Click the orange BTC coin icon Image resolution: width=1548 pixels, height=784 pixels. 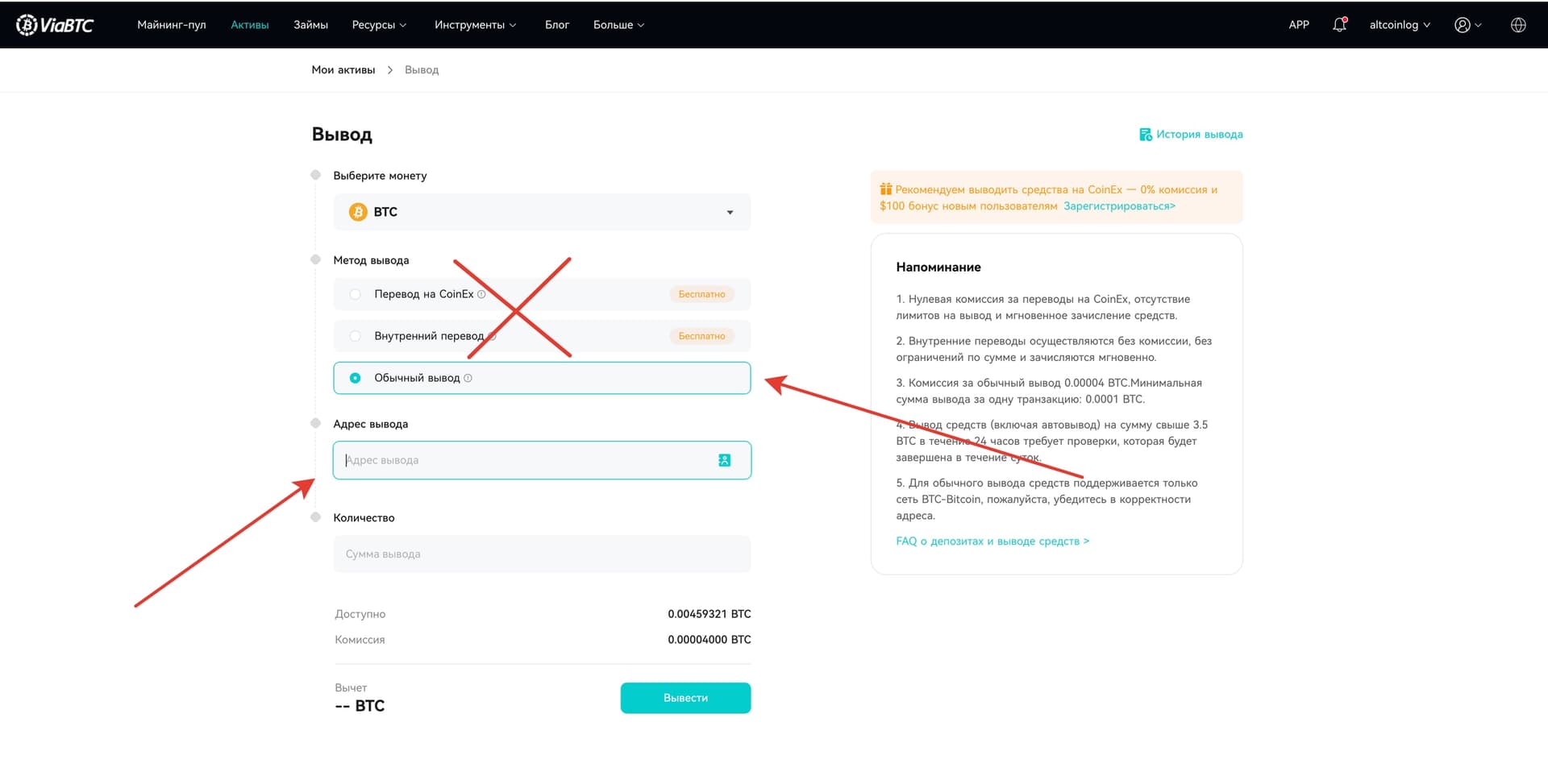pyautogui.click(x=357, y=212)
